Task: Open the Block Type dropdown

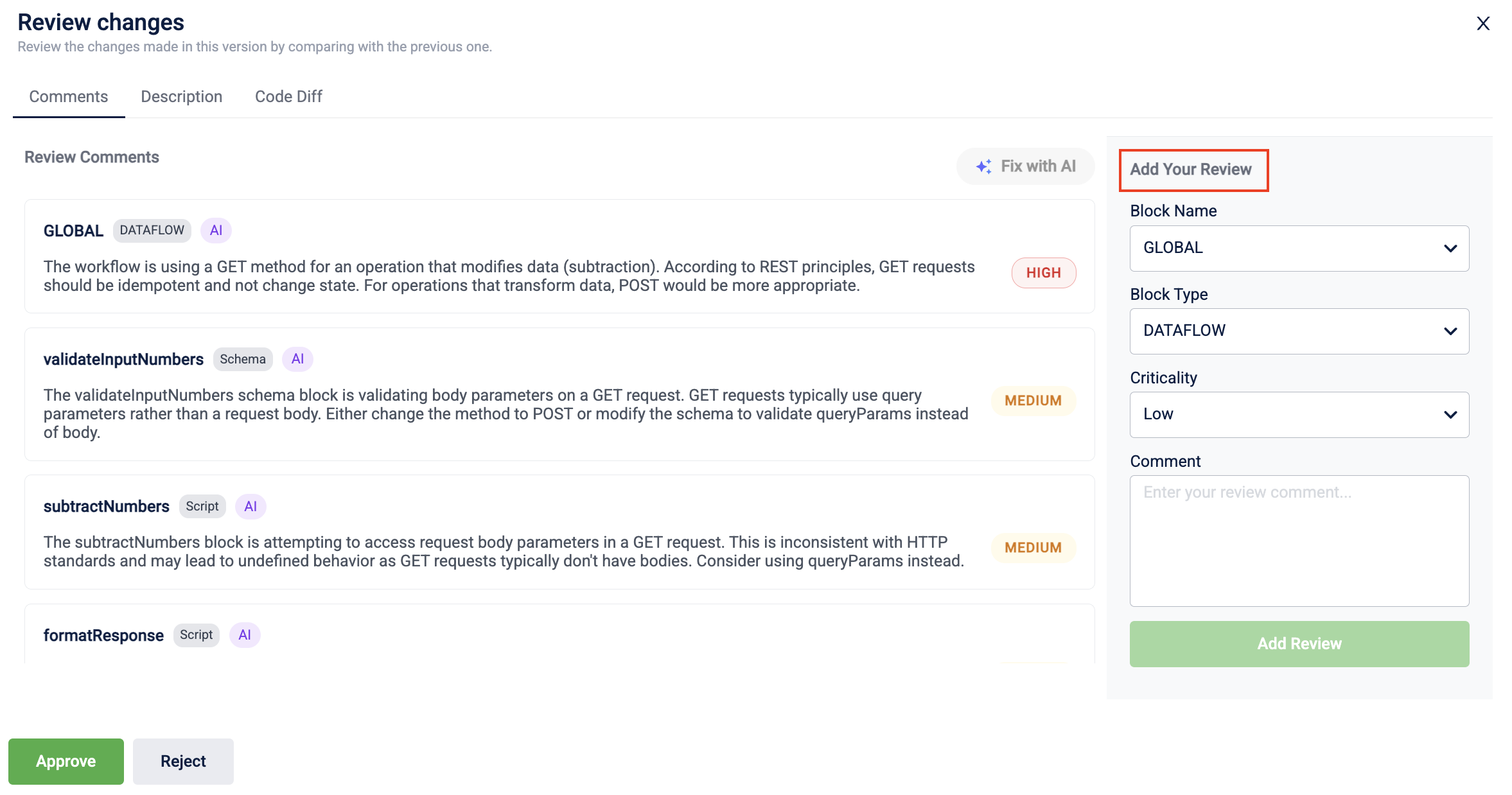Action: click(x=1299, y=331)
